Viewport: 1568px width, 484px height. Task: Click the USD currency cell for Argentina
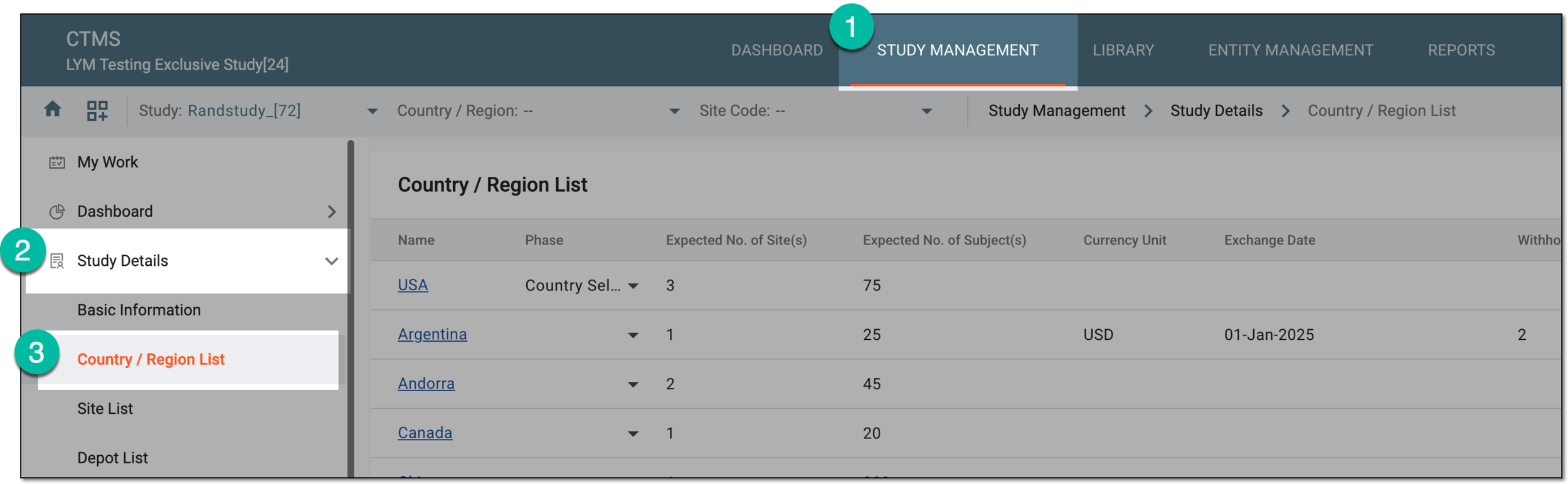pos(1098,335)
